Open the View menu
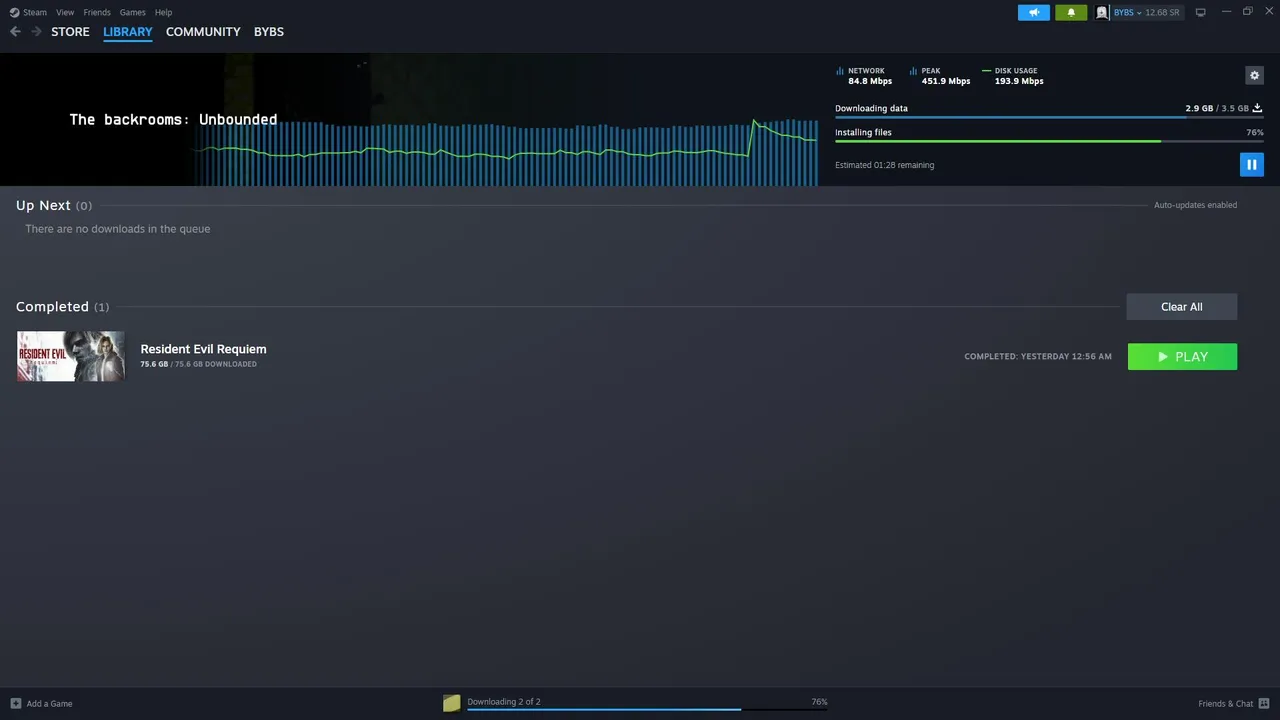The height and width of the screenshot is (720, 1280). (x=65, y=12)
